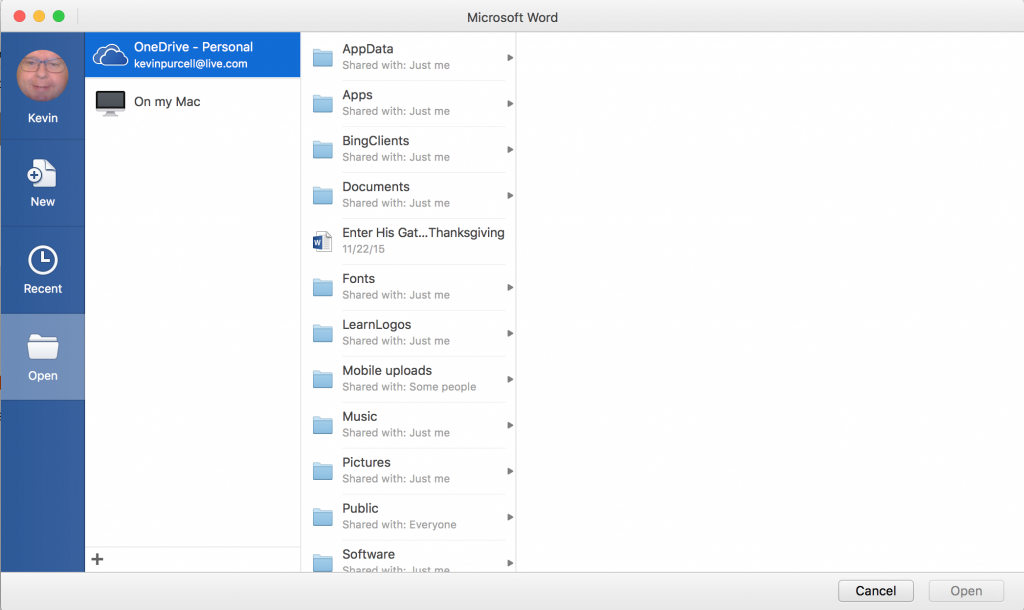Click Kevin's profile avatar picture
This screenshot has height=610, width=1024.
(42, 76)
